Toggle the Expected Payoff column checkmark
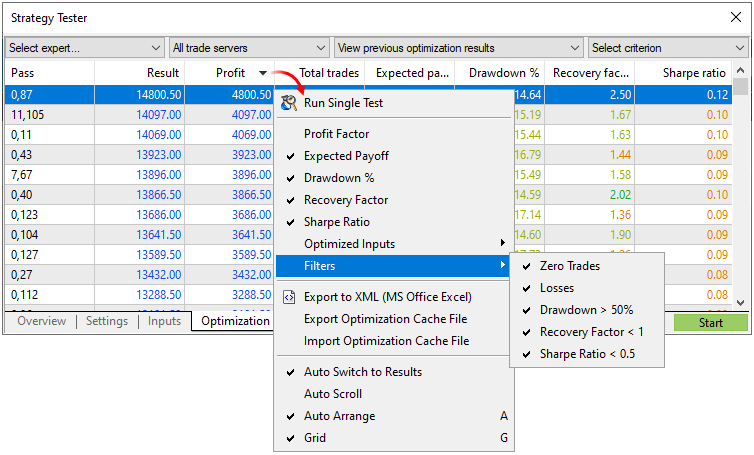 point(290,156)
